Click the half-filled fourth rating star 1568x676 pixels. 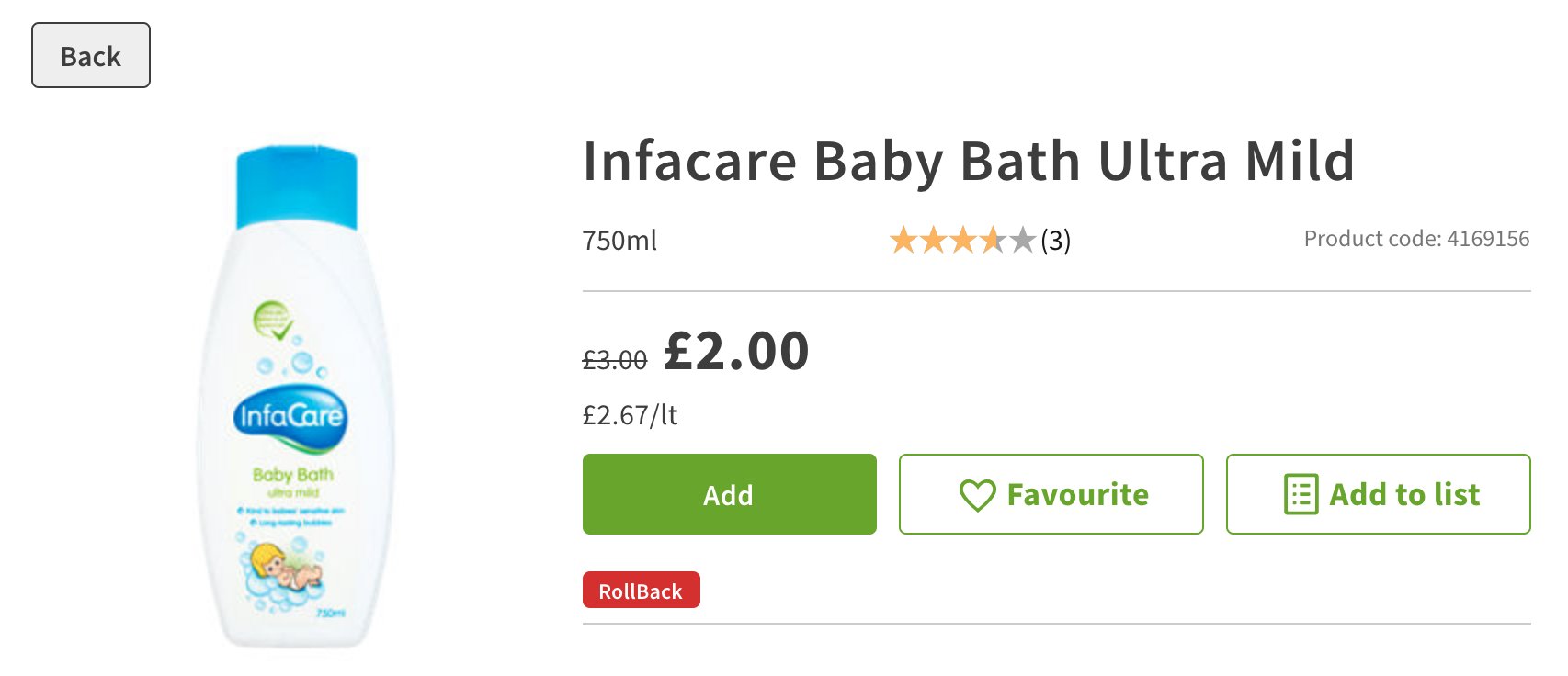click(x=993, y=241)
